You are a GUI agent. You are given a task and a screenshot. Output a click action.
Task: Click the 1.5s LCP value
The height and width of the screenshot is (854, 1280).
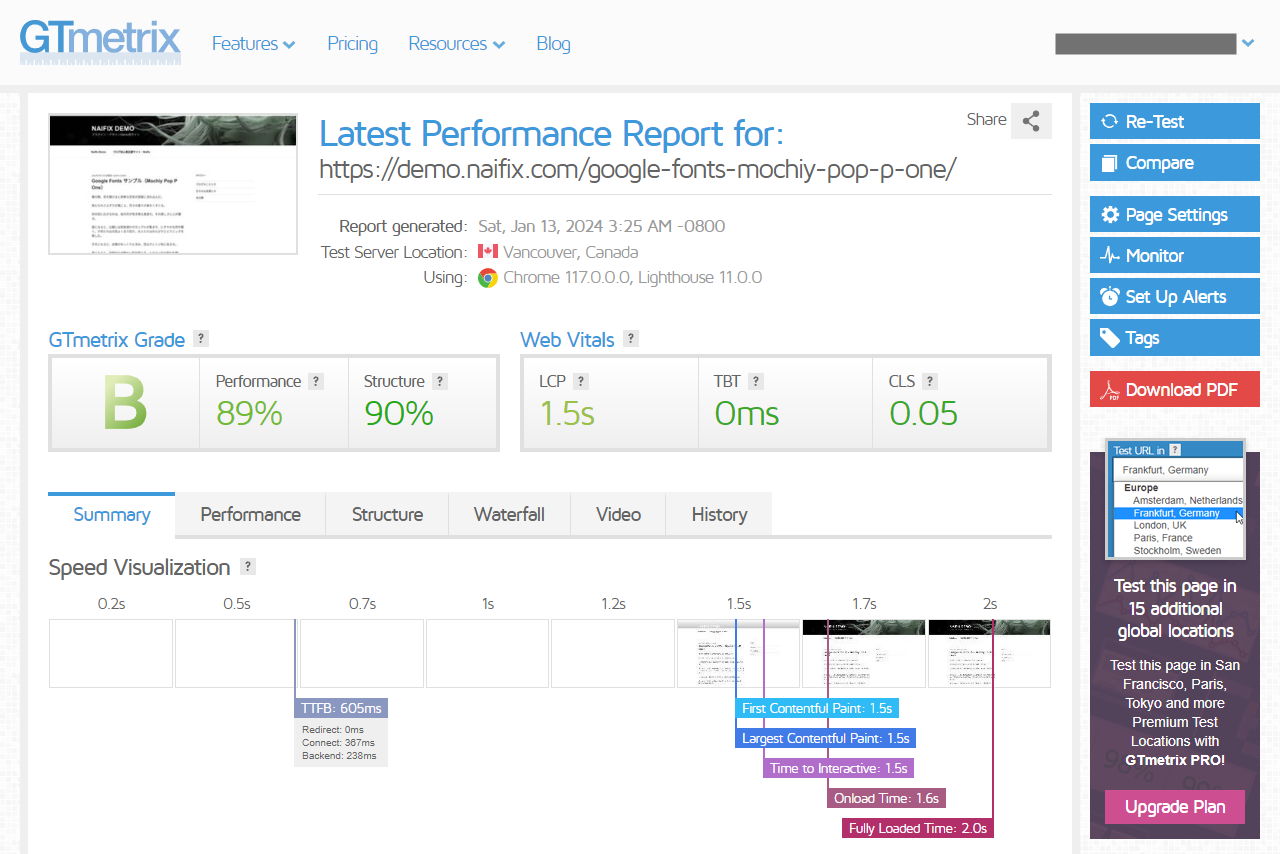(x=567, y=413)
